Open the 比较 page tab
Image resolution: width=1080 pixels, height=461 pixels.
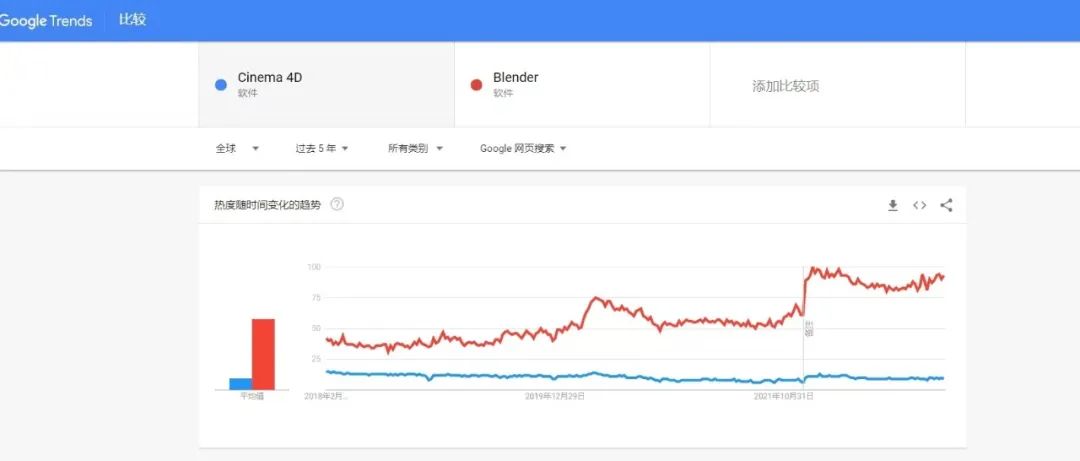pos(132,20)
